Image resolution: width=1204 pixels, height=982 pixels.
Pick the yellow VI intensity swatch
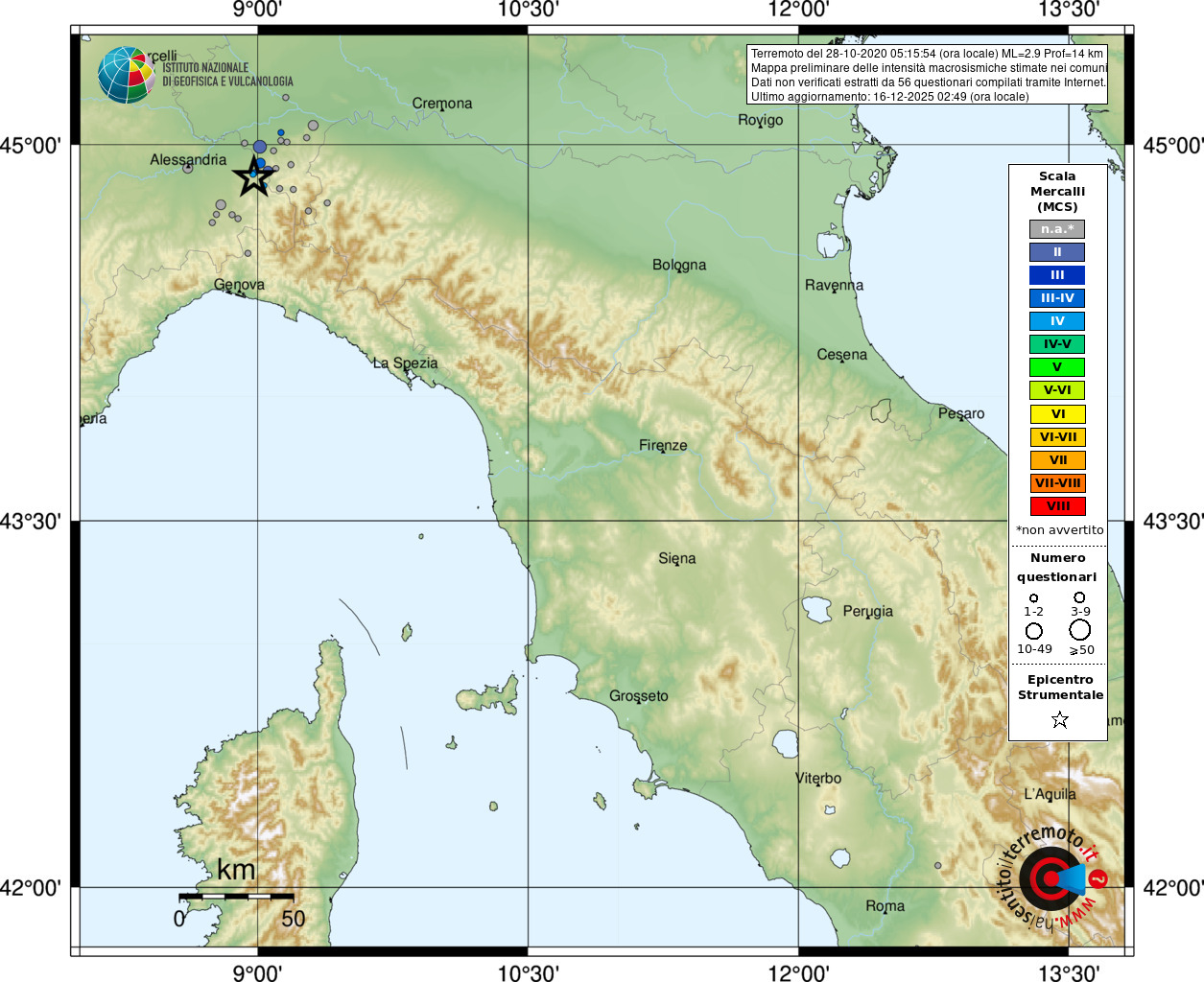click(1057, 414)
